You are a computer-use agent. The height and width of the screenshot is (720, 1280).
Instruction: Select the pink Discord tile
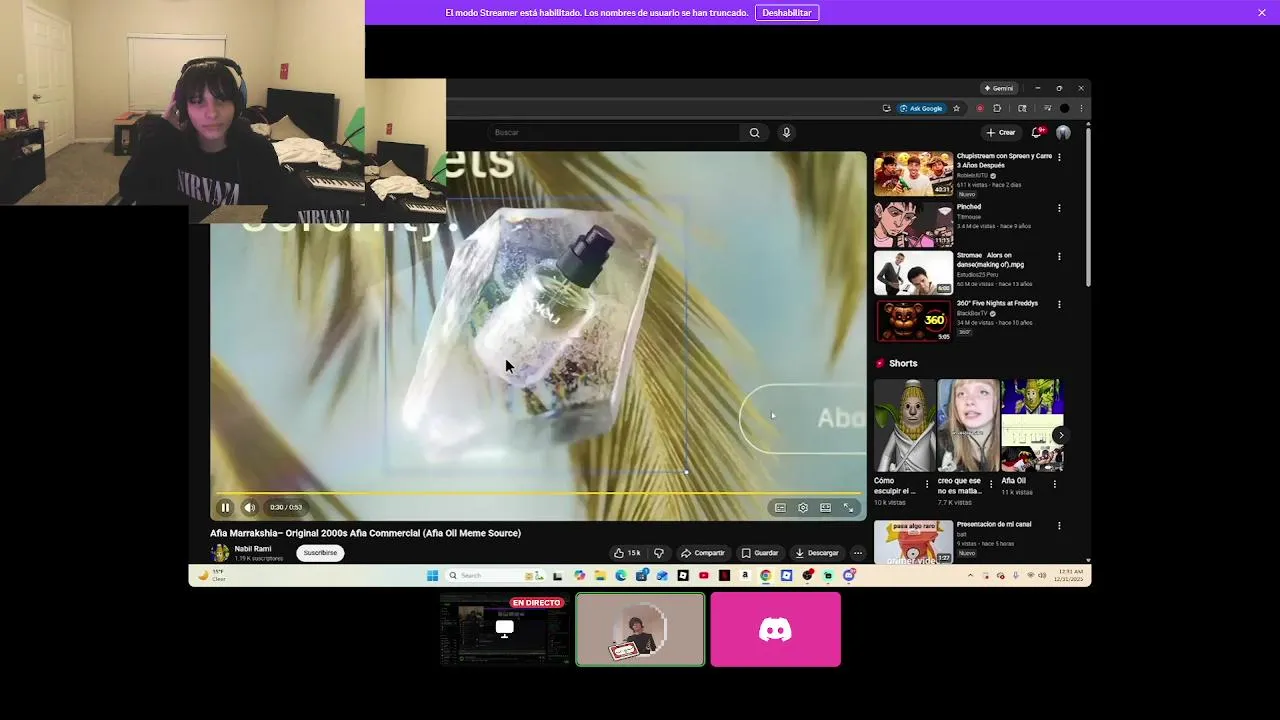pos(776,629)
